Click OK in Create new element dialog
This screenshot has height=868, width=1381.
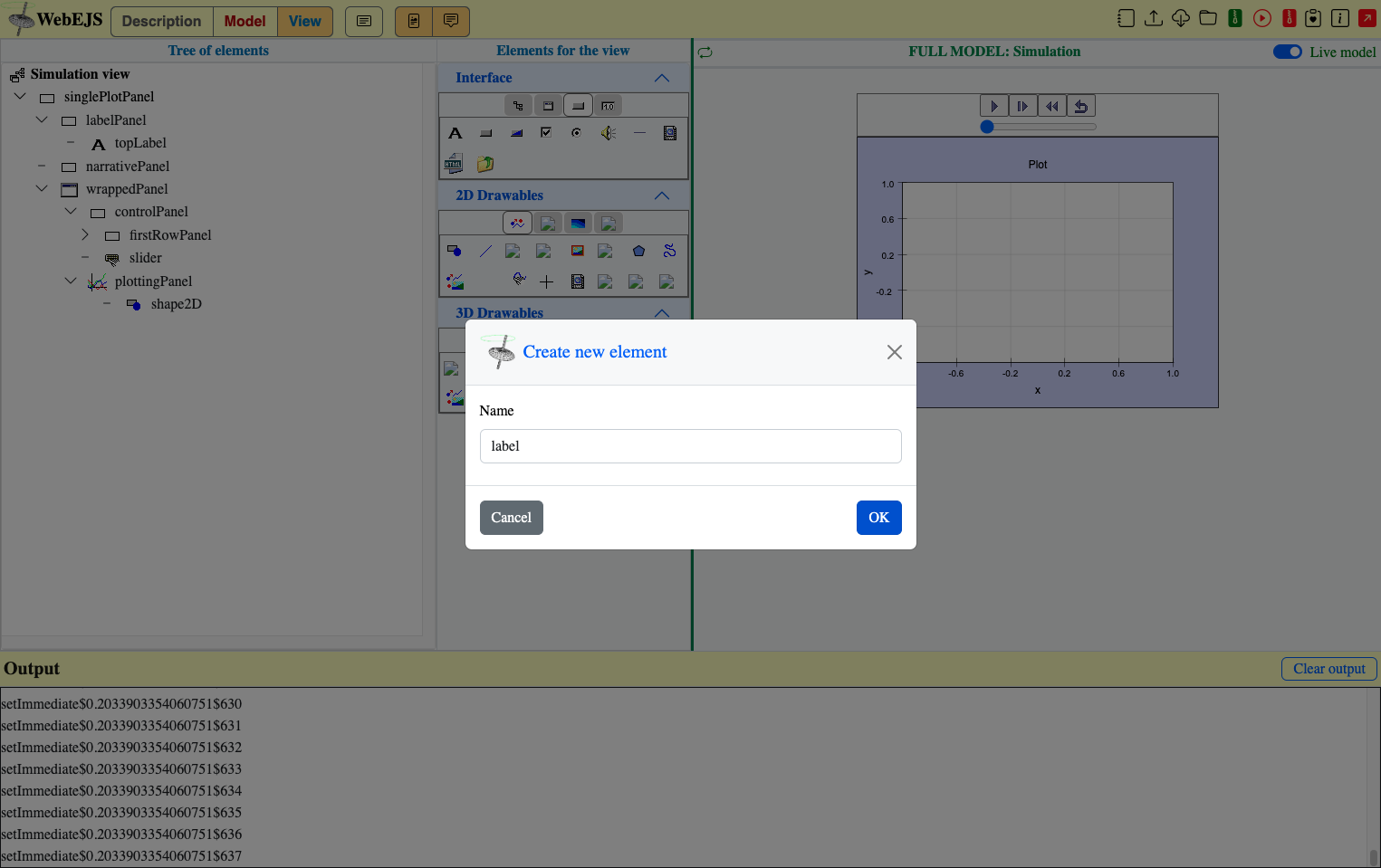click(x=878, y=518)
